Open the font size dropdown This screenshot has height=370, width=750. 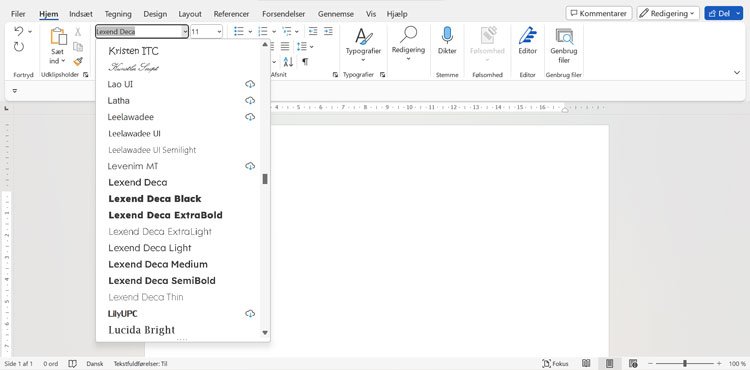220,32
